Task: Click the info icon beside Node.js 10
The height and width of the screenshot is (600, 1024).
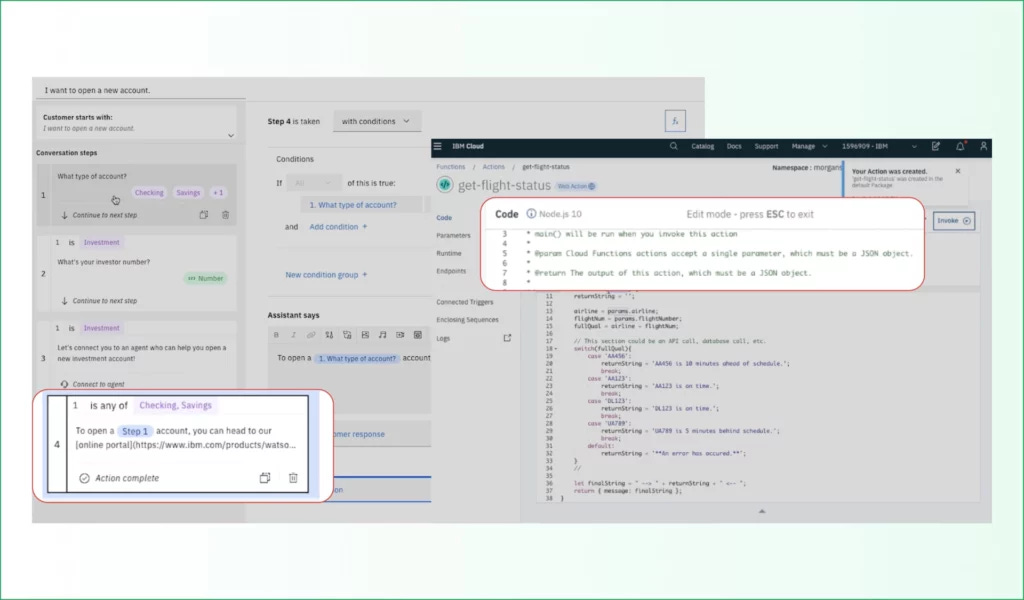Action: 532,214
